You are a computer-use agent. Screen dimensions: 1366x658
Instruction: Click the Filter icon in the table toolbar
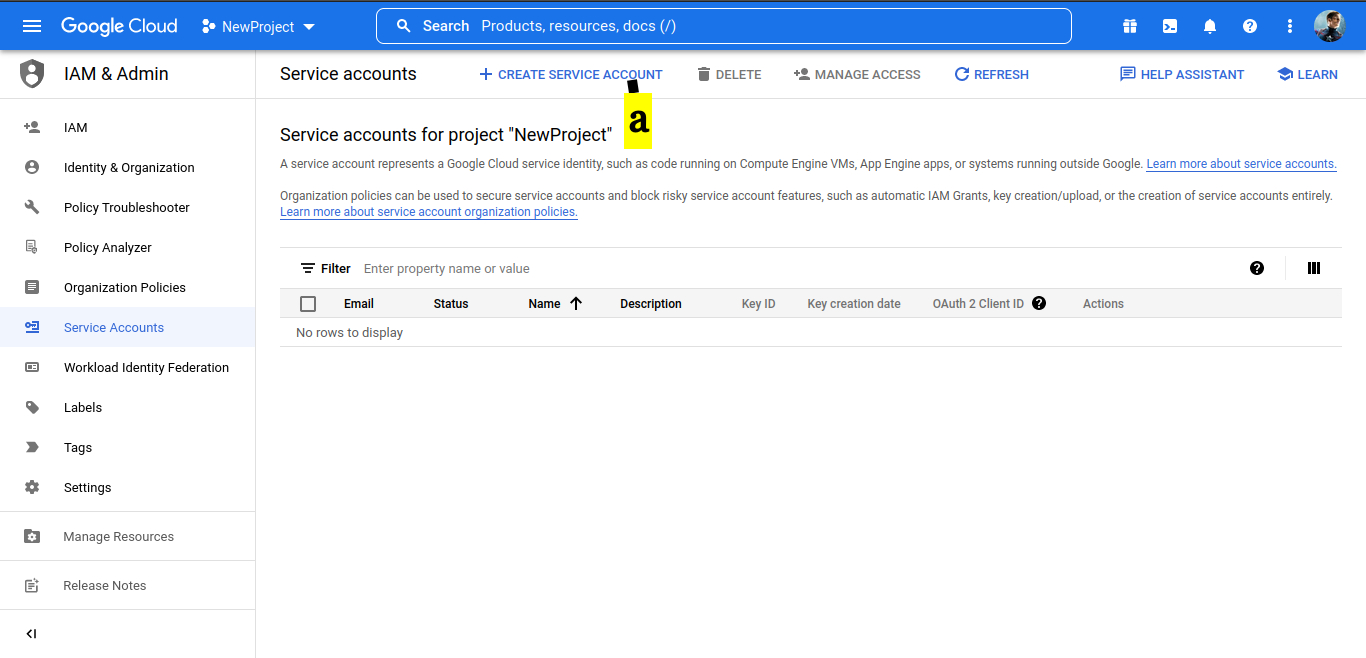(x=308, y=268)
